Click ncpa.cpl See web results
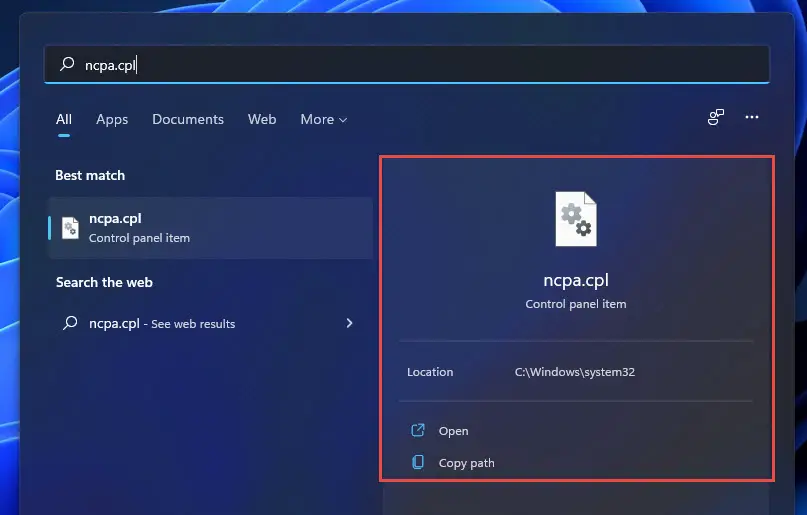Viewport: 807px width, 515px height. (210, 323)
